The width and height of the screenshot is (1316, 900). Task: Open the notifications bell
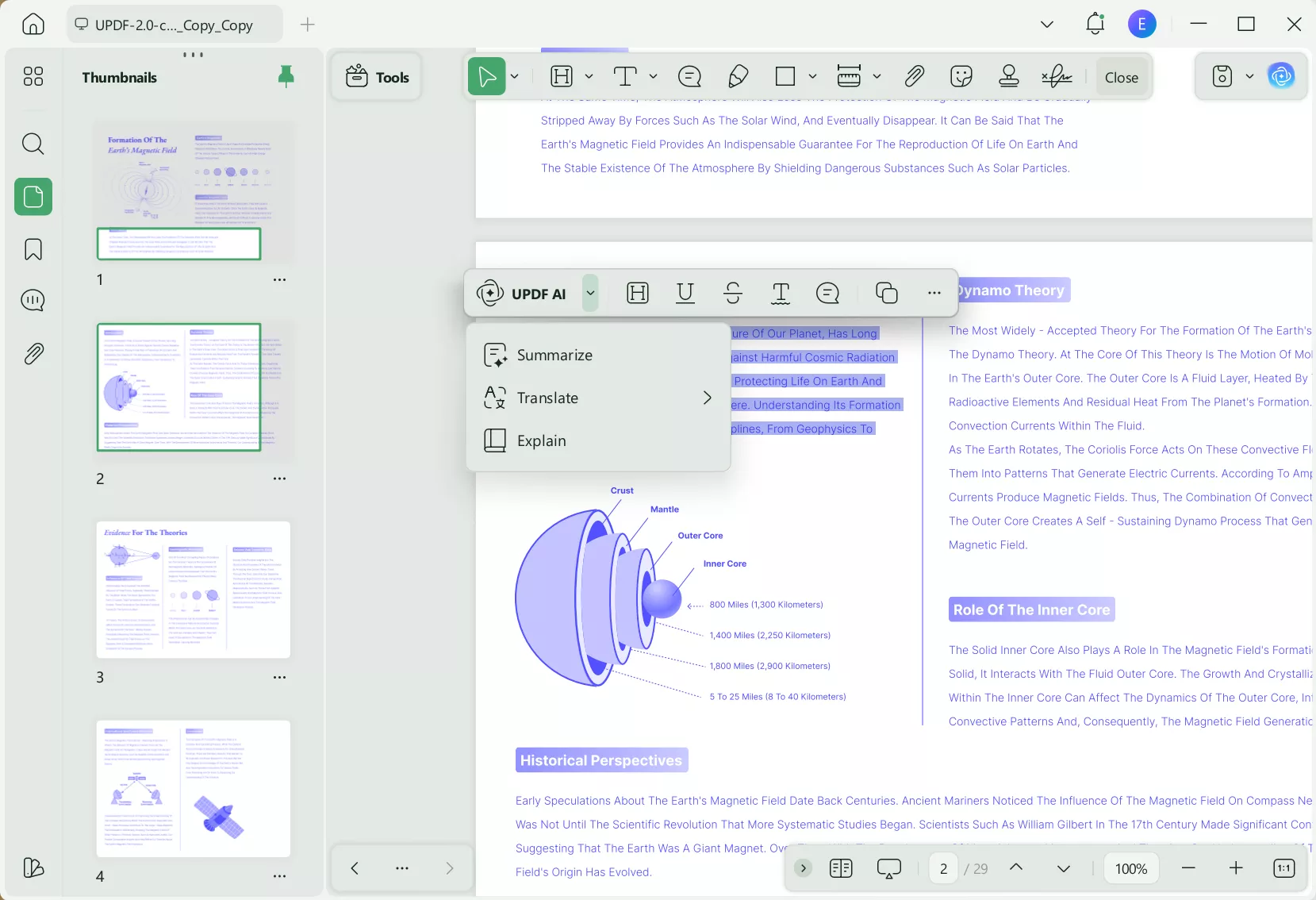coord(1095,25)
